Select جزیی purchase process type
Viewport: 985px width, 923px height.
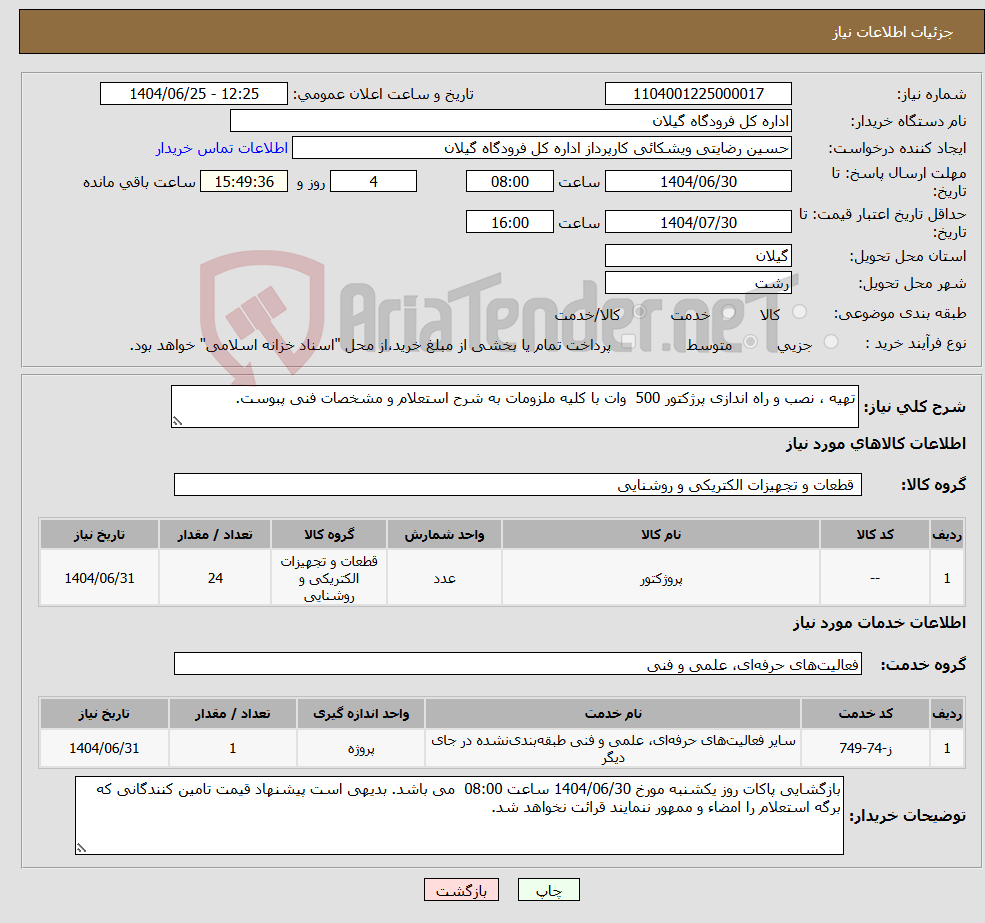pos(829,340)
